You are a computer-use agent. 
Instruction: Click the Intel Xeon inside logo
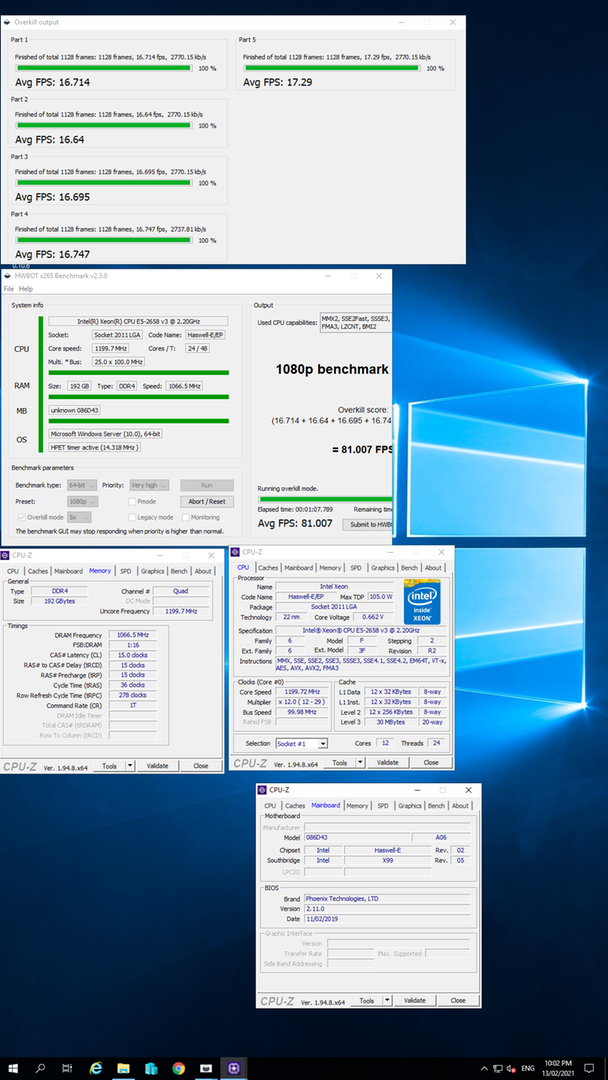421,603
